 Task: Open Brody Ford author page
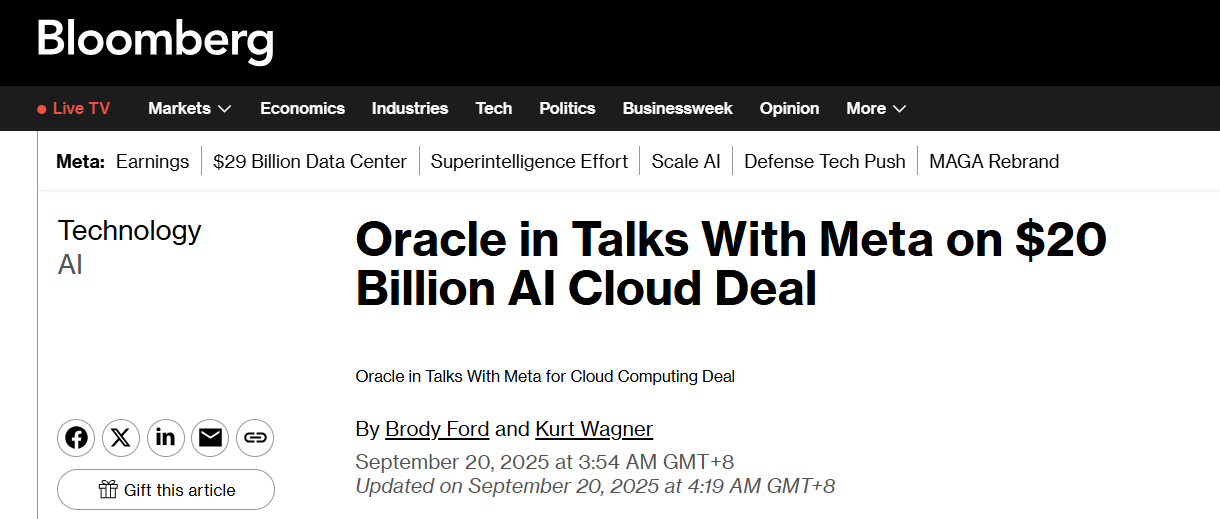click(x=437, y=429)
